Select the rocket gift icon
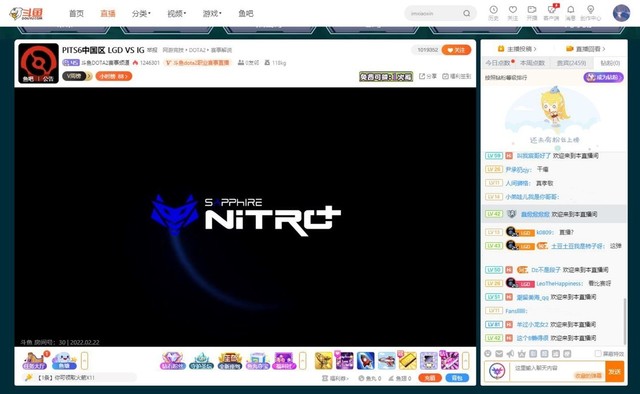This screenshot has width=640, height=394. 365,361
